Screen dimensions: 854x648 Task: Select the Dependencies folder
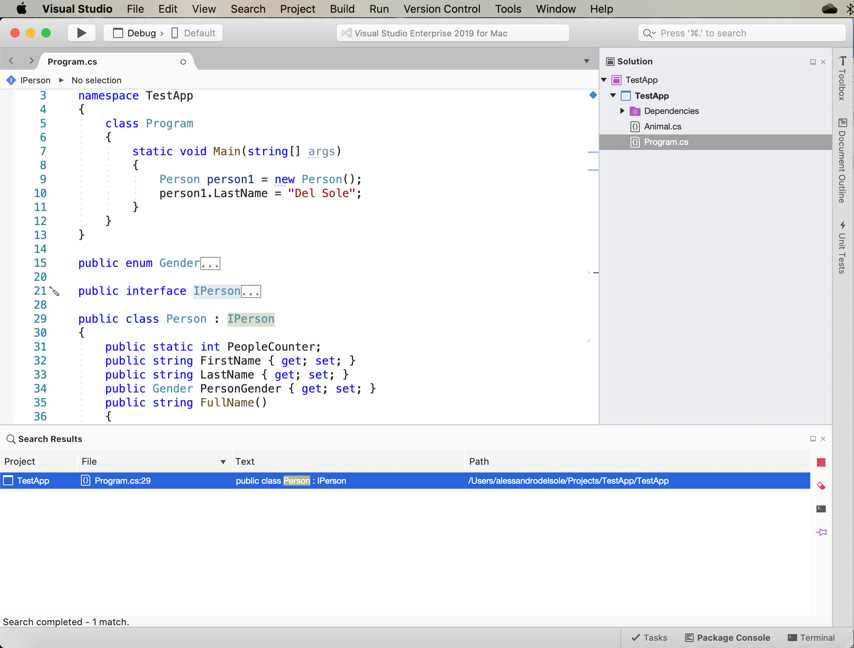click(x=671, y=111)
